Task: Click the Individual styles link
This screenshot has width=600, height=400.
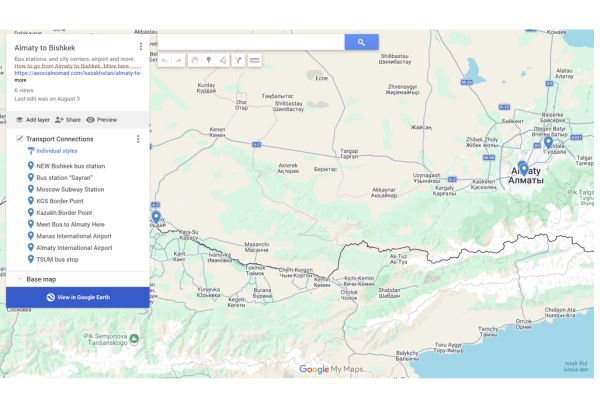Action: point(57,151)
